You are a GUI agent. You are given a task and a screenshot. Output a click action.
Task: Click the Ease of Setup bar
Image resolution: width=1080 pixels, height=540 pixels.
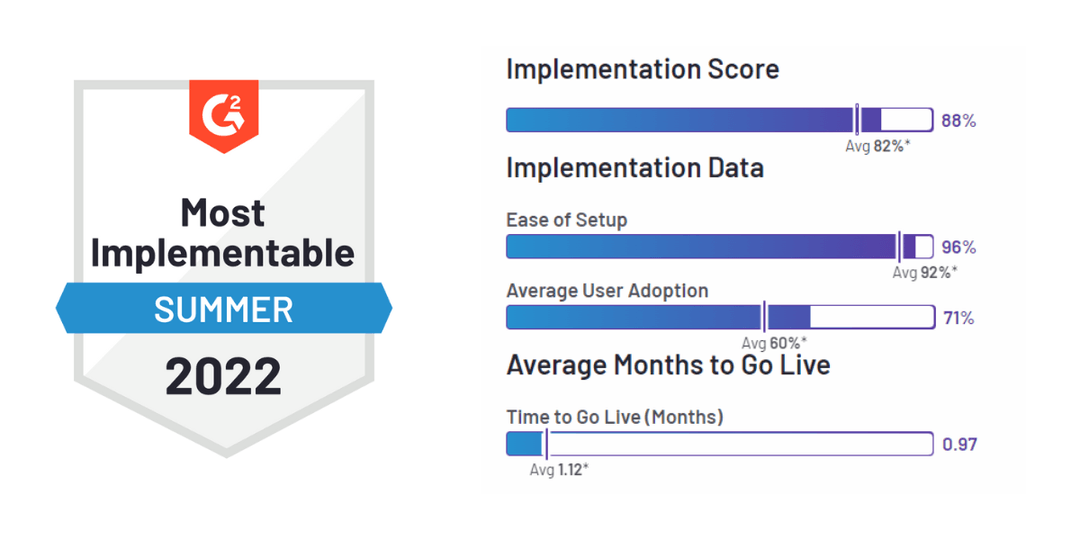[720, 247]
